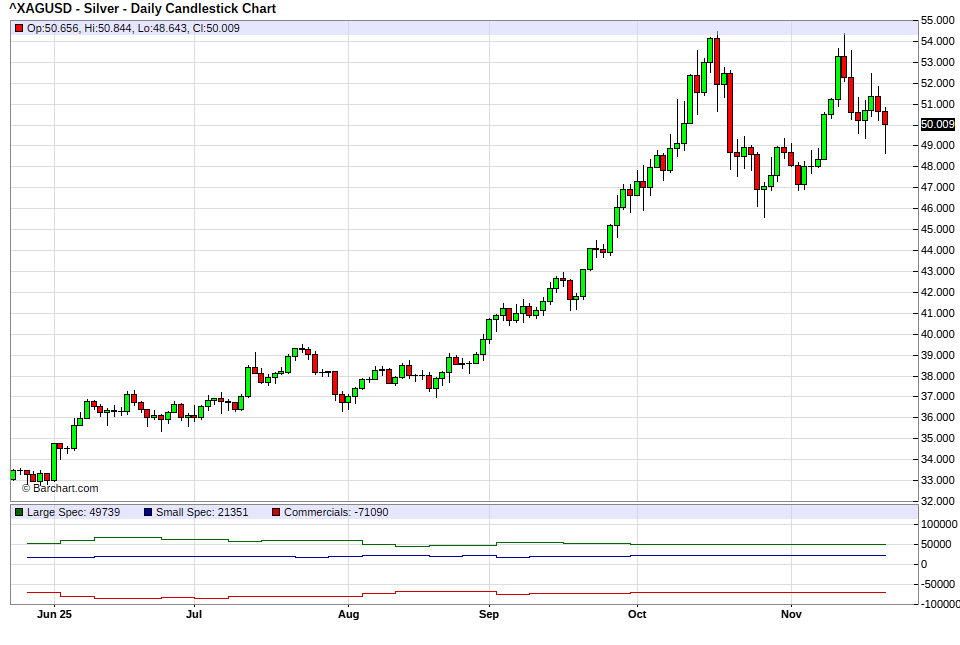The height and width of the screenshot is (645, 960).
Task: Click the 45.000 price axis label
Action: click(937, 229)
